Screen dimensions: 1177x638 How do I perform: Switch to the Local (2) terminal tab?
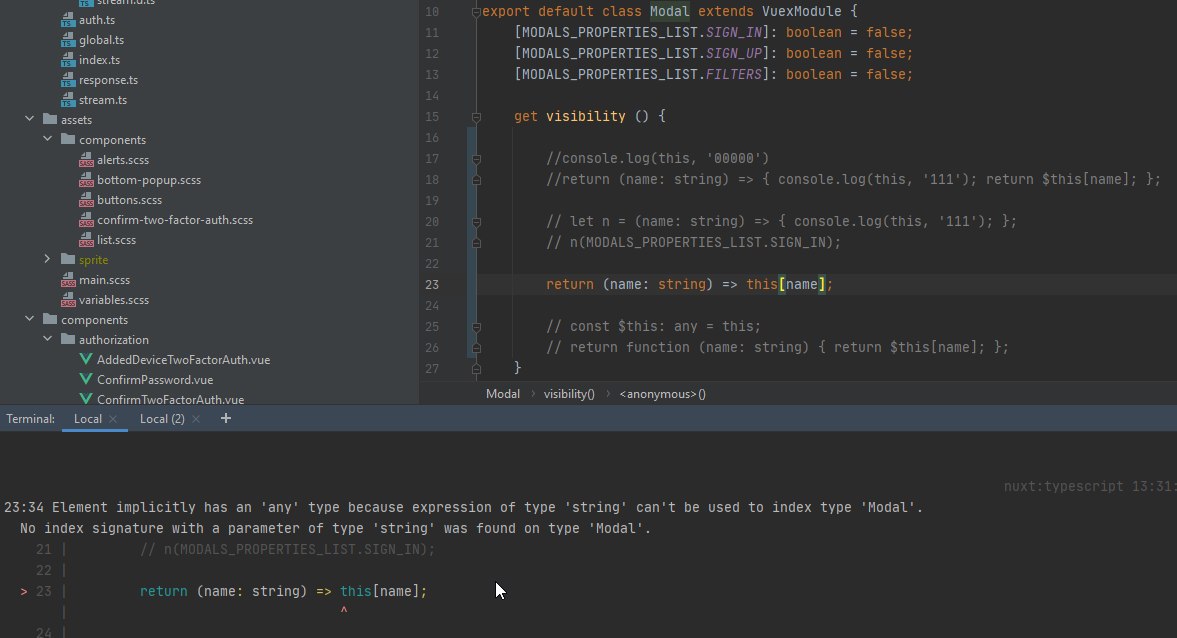click(x=161, y=419)
